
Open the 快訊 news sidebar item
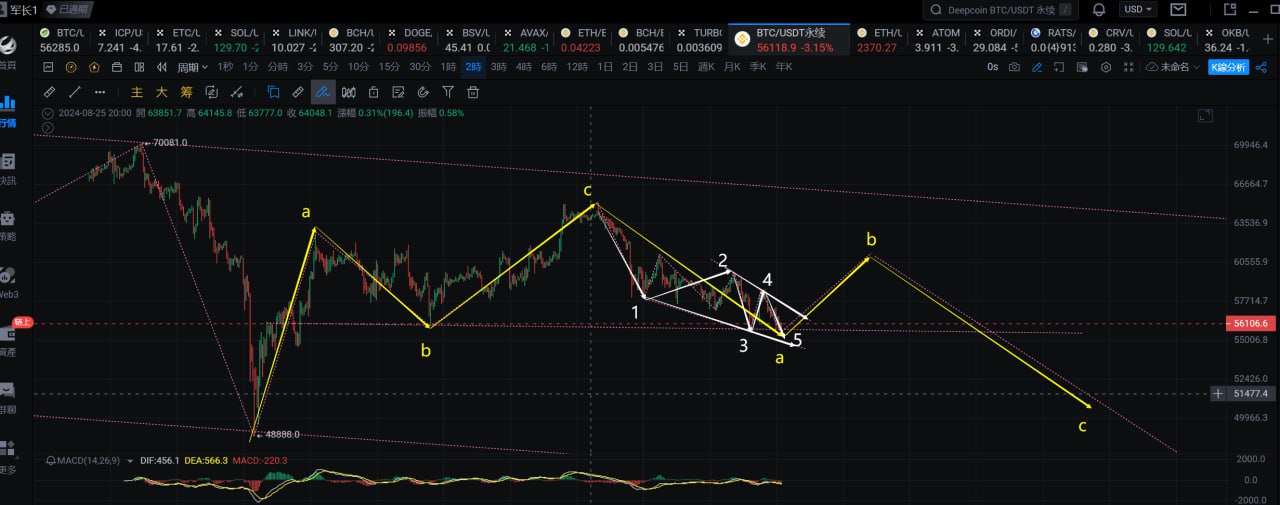pyautogui.click(x=7, y=169)
